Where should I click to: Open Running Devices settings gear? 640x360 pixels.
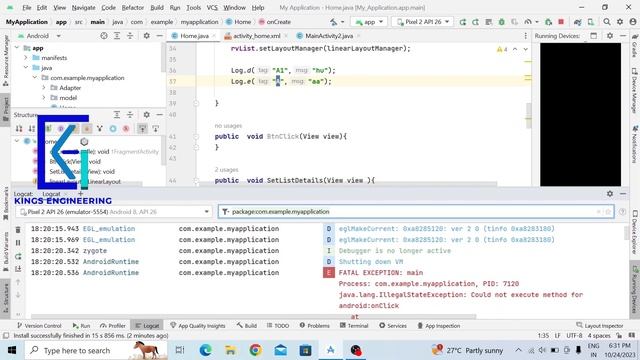pos(610,36)
